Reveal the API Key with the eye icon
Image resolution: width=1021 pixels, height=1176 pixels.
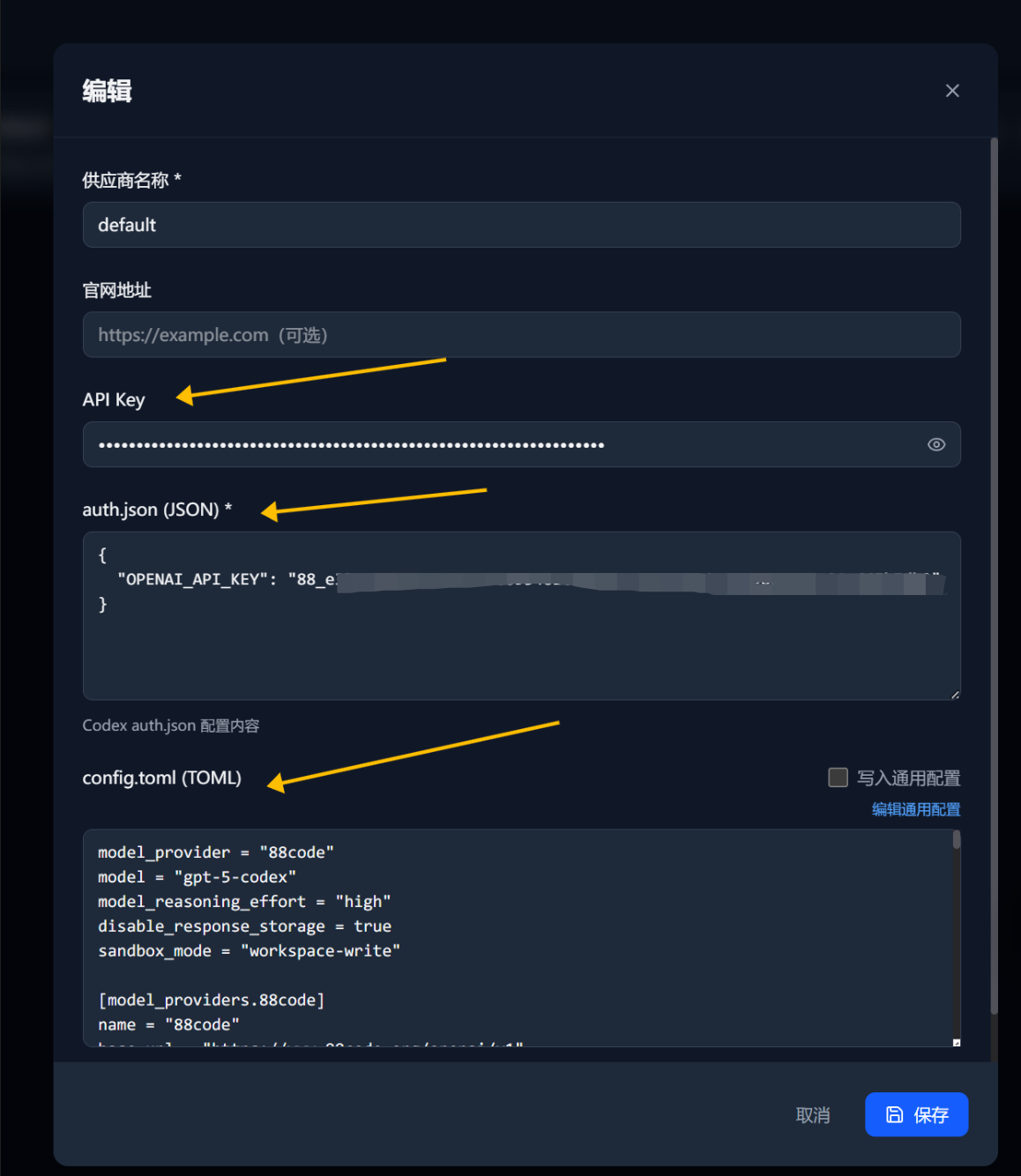coord(936,444)
